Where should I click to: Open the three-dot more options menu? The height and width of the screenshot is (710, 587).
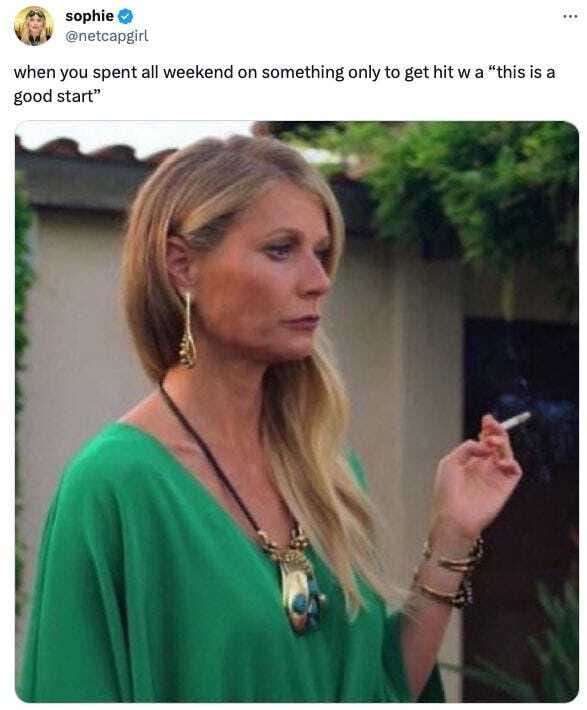point(570,16)
